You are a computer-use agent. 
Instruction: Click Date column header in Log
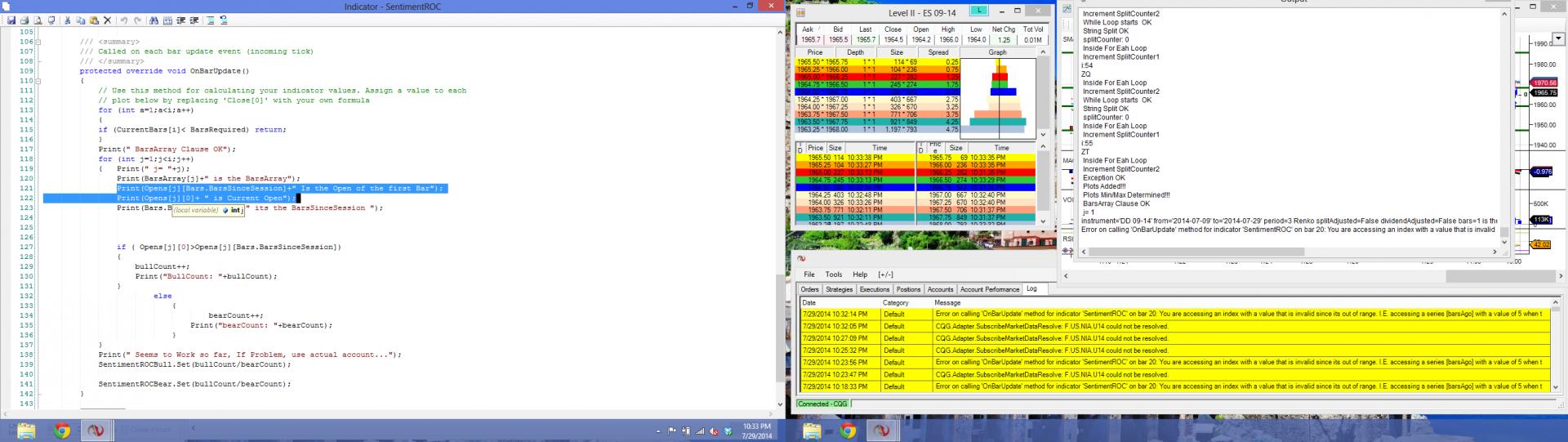pyautogui.click(x=840, y=302)
